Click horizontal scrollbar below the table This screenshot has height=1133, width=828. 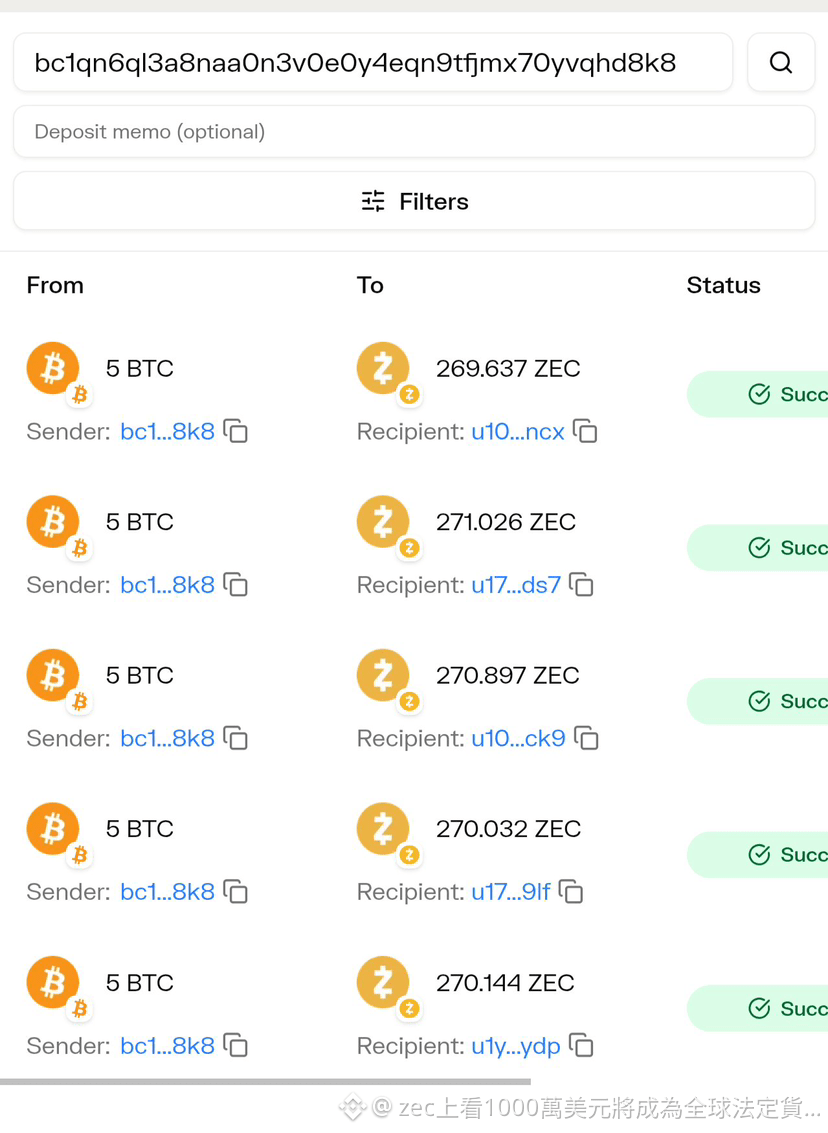[x=265, y=1082]
